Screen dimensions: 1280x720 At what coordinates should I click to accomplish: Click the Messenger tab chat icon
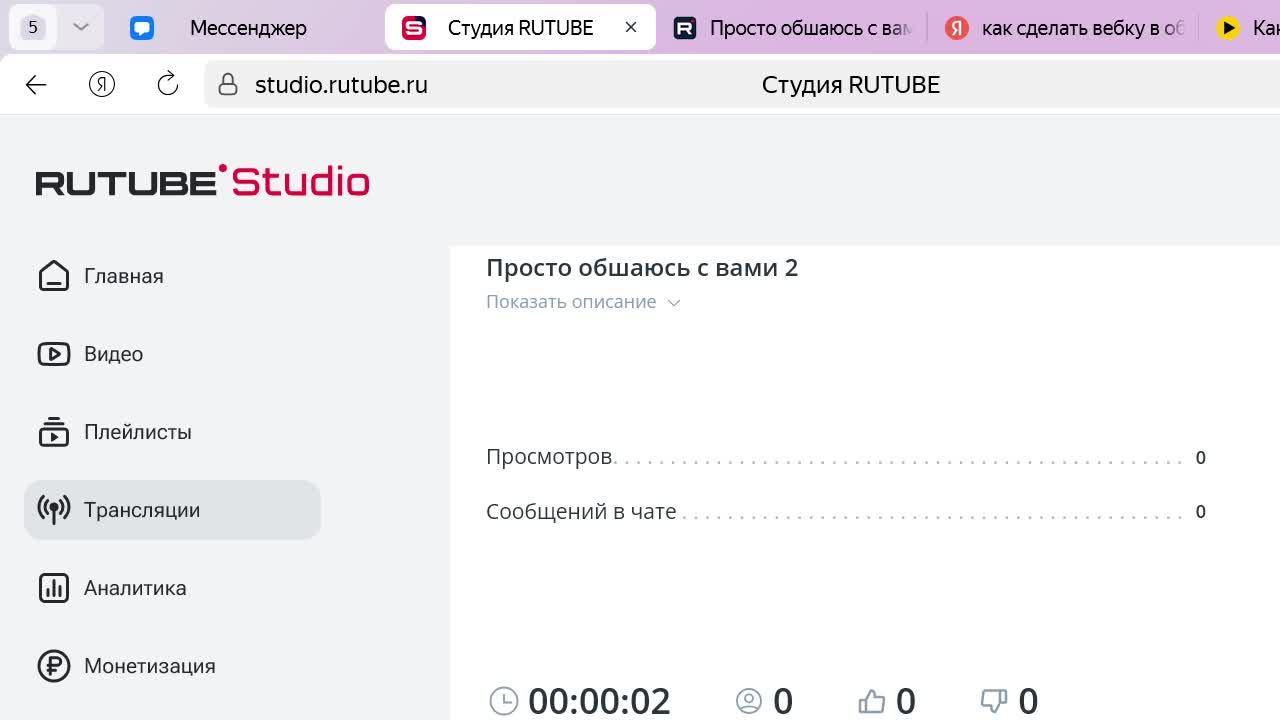coord(142,28)
